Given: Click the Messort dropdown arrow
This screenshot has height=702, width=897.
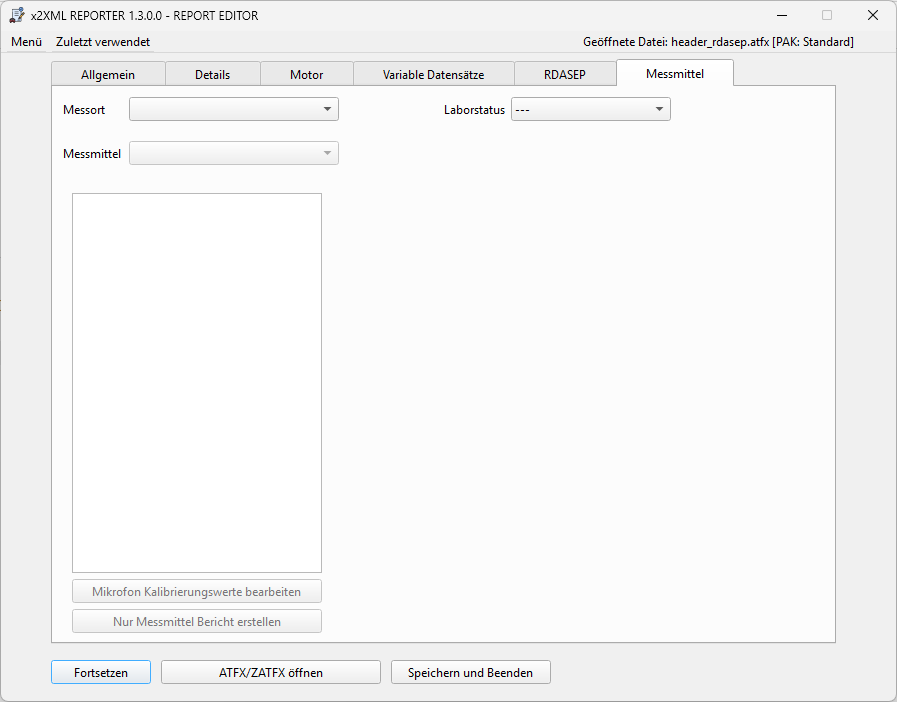Looking at the screenshot, I should [327, 109].
